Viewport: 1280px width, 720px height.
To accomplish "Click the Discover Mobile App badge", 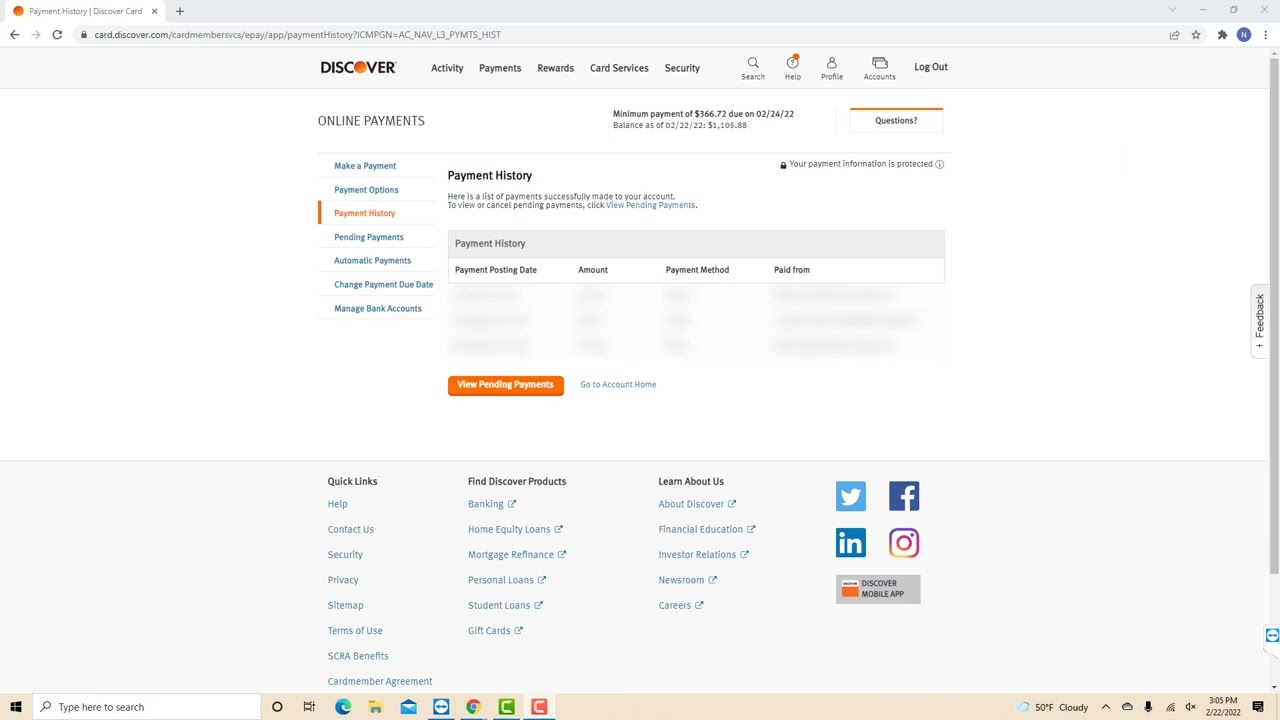I will click(878, 589).
